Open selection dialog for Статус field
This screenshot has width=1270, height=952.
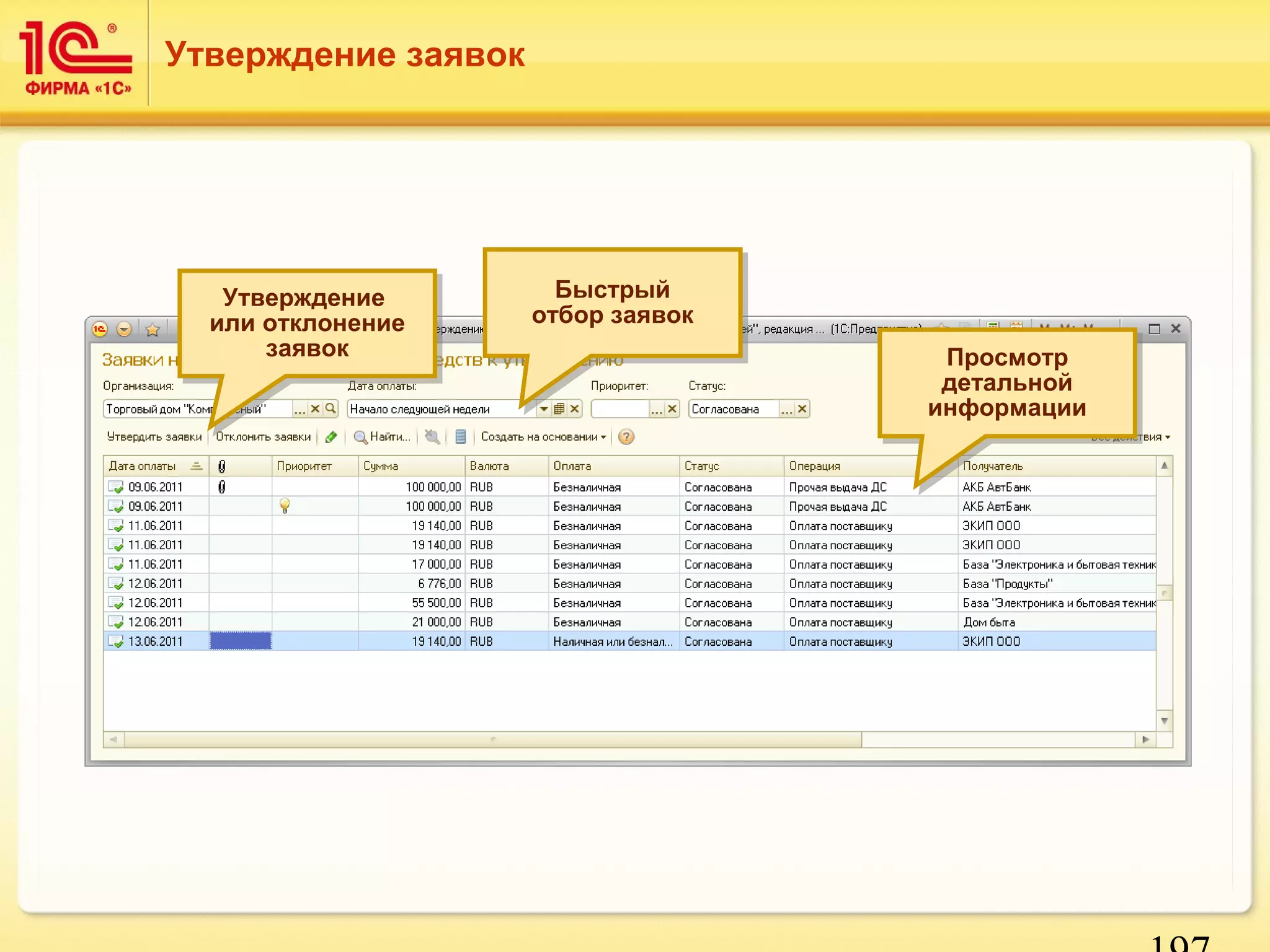click(x=786, y=409)
